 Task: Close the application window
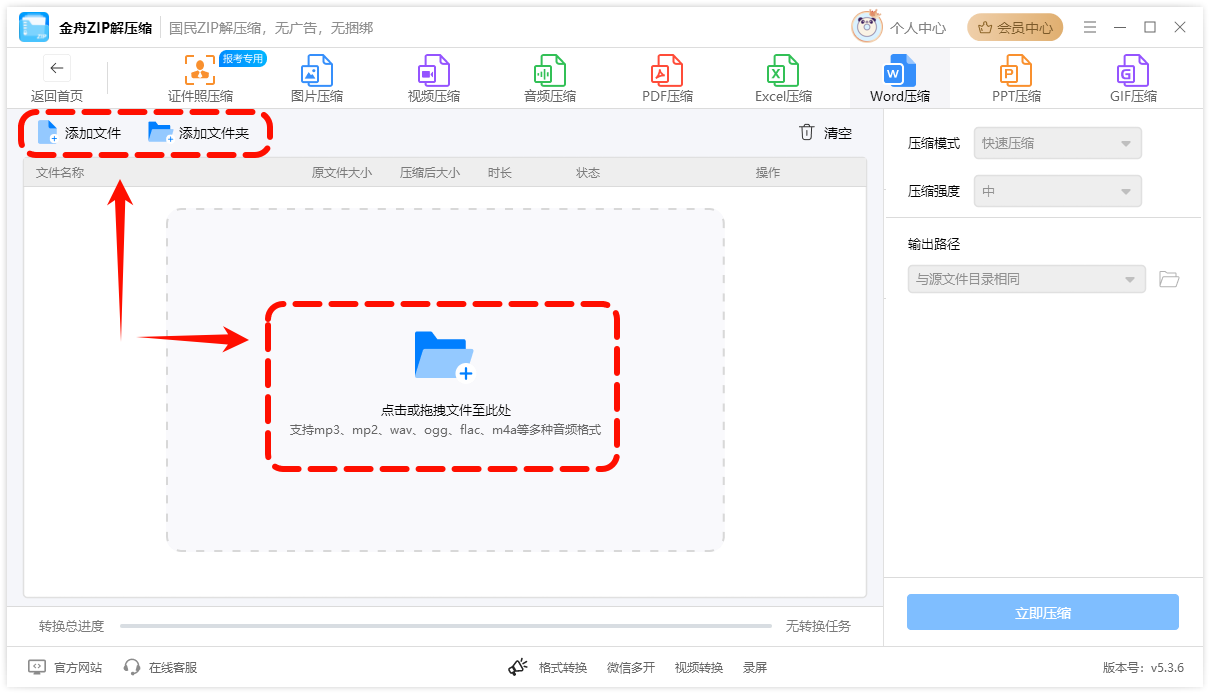tap(1180, 27)
